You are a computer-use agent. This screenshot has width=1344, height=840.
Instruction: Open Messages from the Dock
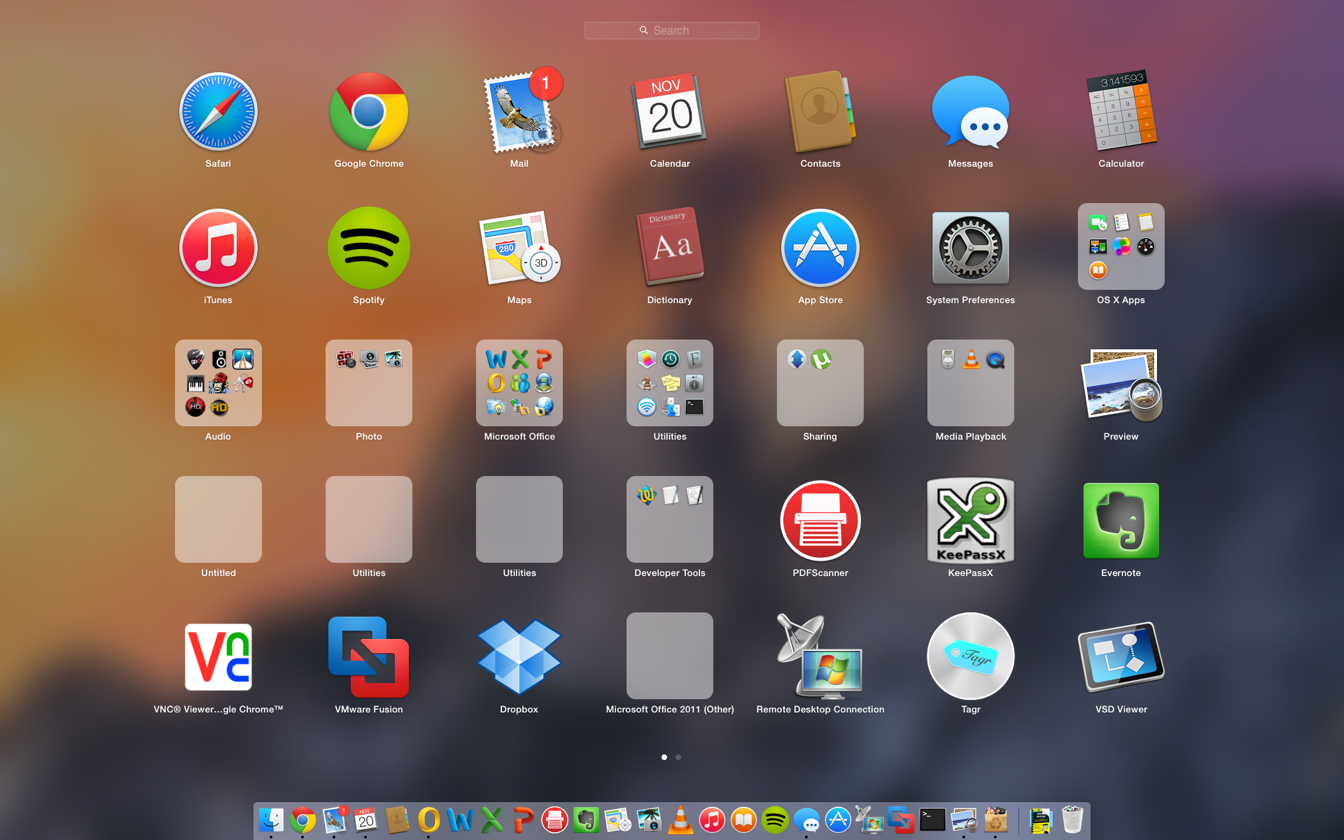(x=807, y=820)
